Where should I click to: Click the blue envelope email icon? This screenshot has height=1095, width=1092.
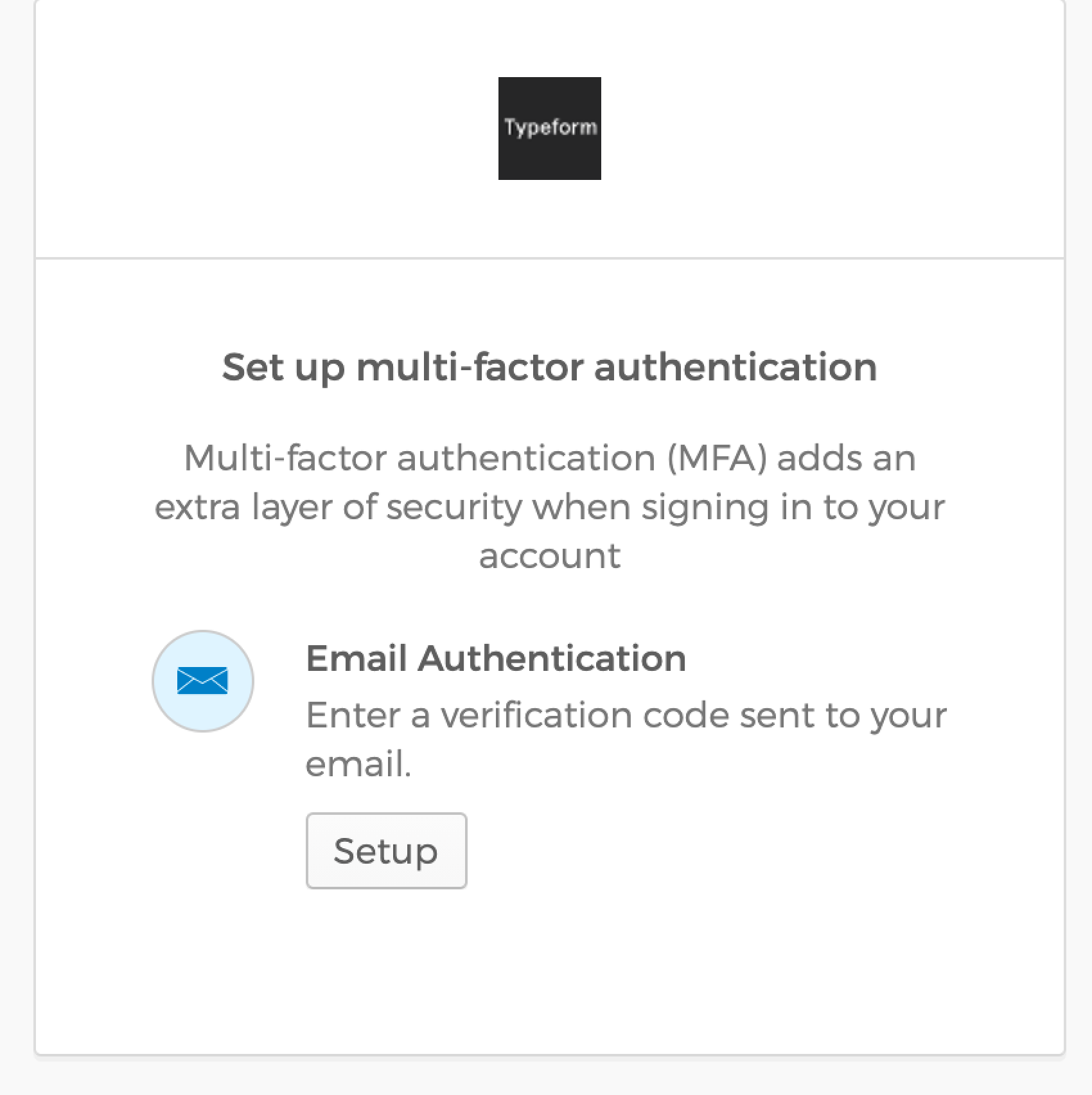pos(202,681)
